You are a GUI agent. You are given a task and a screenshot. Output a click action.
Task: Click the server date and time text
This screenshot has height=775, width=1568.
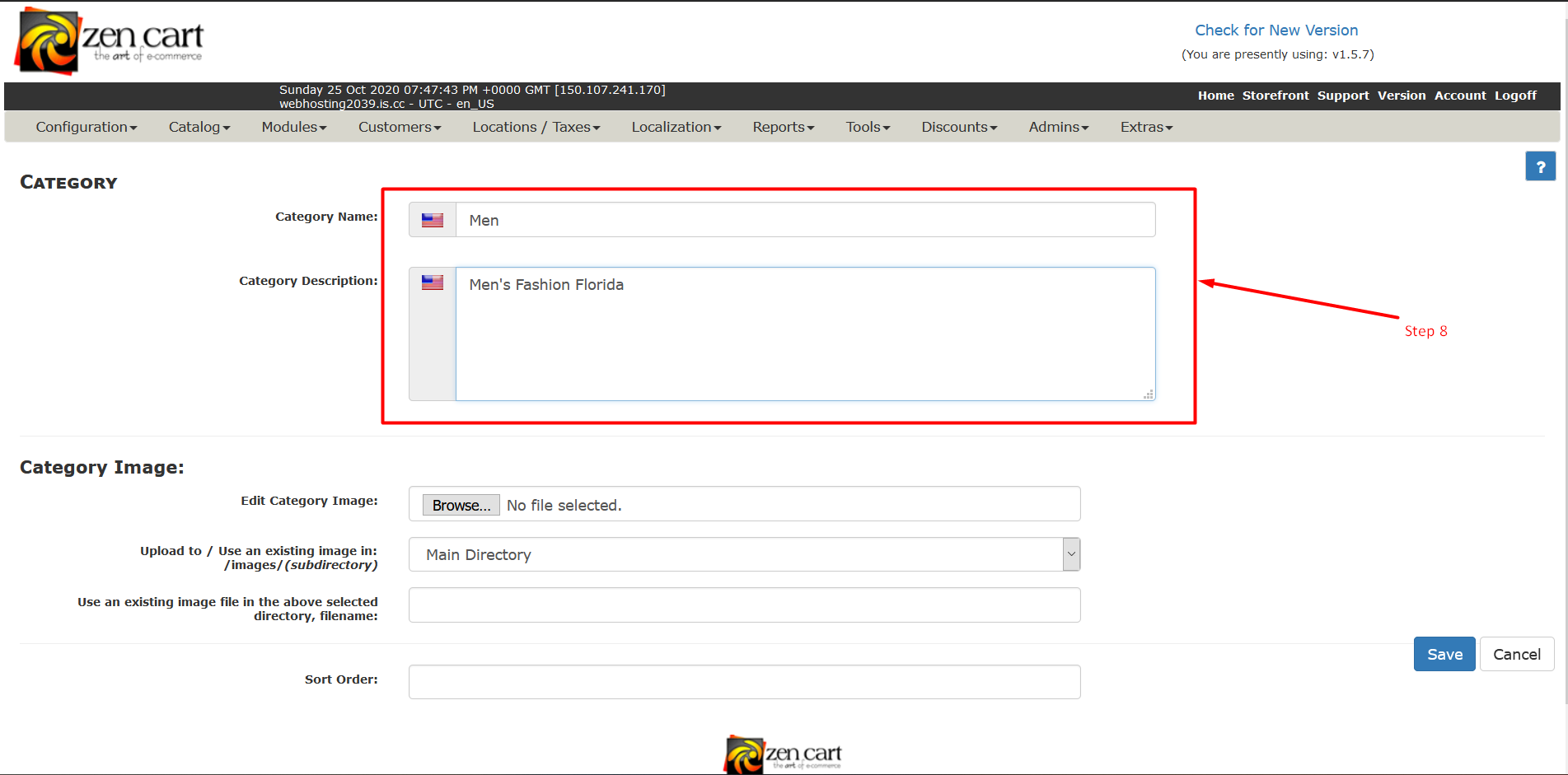(472, 90)
